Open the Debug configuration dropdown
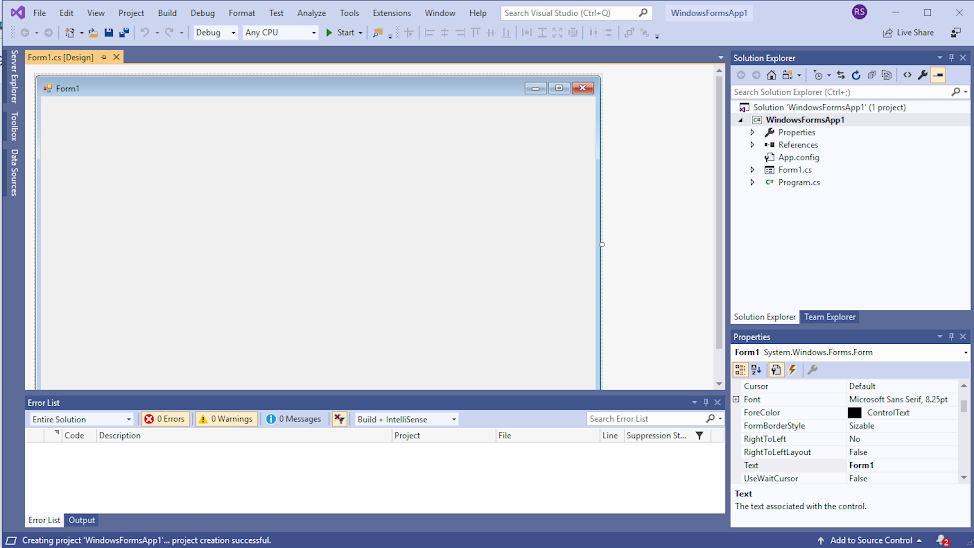Screen dimensions: 974x548 pyautogui.click(x=216, y=32)
